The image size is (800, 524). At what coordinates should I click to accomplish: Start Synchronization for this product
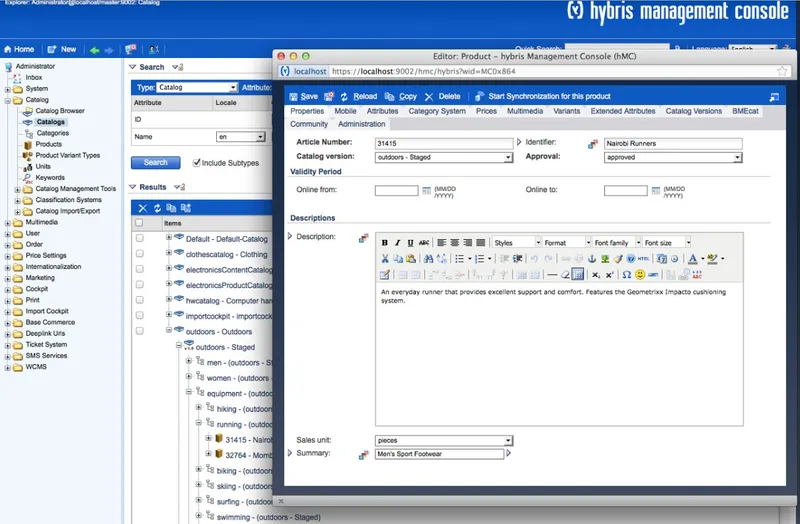tap(543, 96)
